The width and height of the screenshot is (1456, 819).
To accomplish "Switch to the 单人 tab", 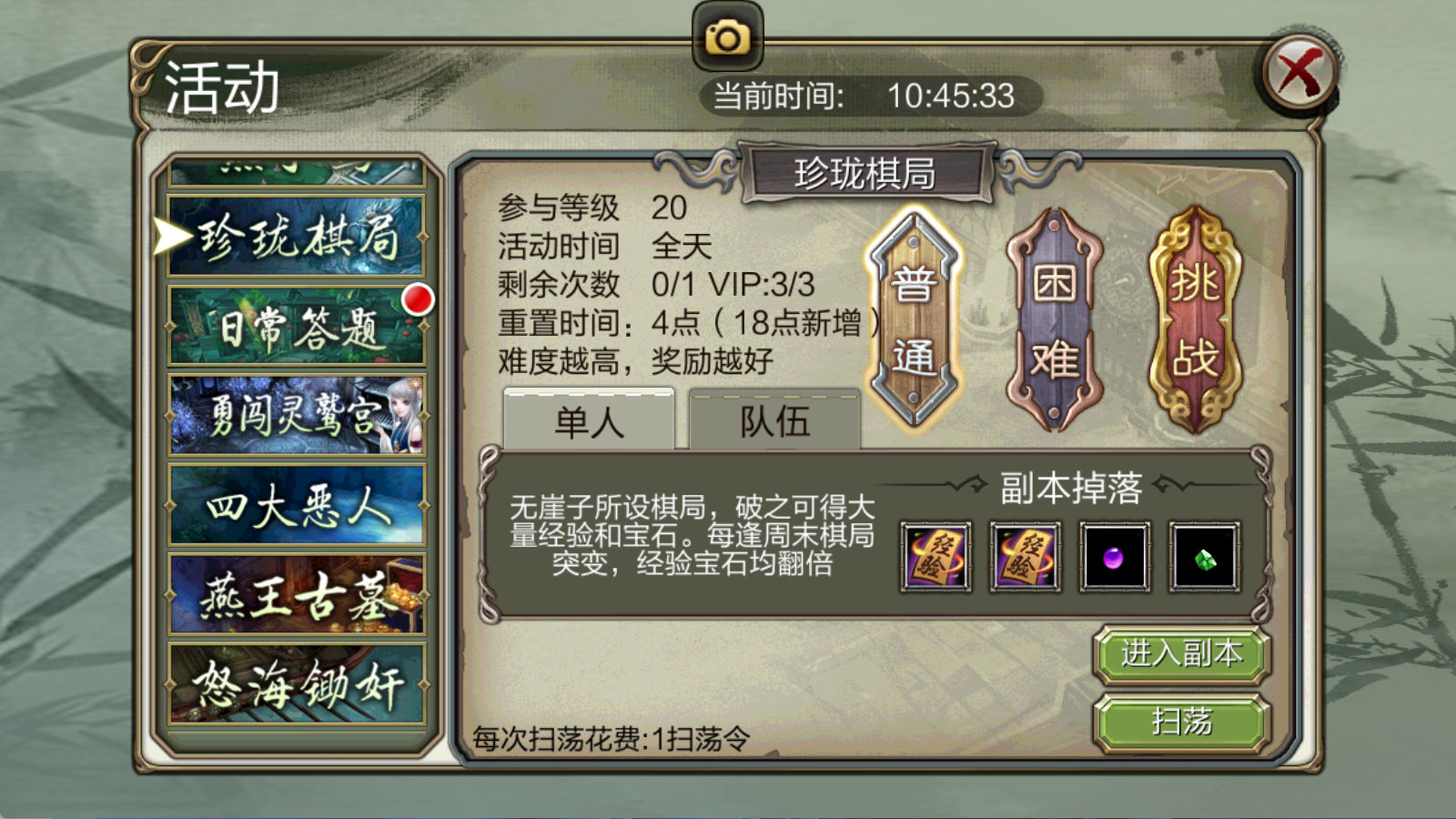I will pyautogui.click(x=589, y=420).
